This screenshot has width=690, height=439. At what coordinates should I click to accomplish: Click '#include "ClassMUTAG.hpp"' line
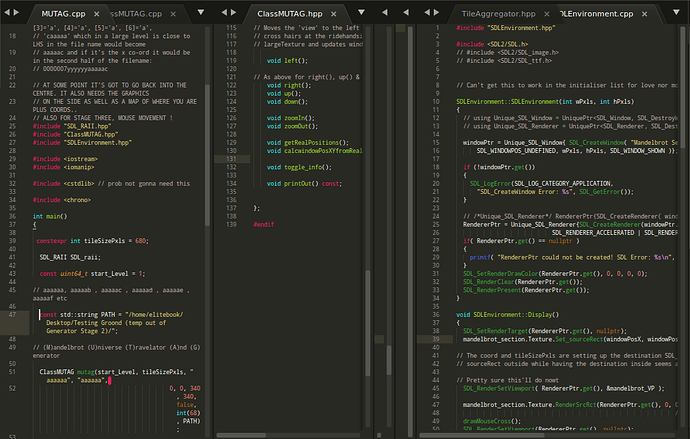(x=75, y=135)
